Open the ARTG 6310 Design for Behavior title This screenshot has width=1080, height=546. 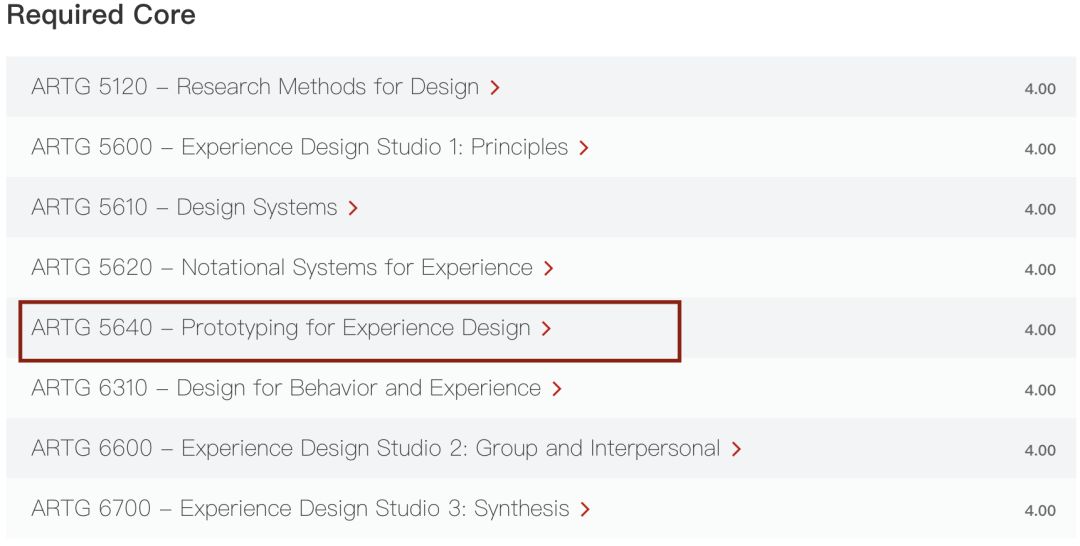point(285,387)
